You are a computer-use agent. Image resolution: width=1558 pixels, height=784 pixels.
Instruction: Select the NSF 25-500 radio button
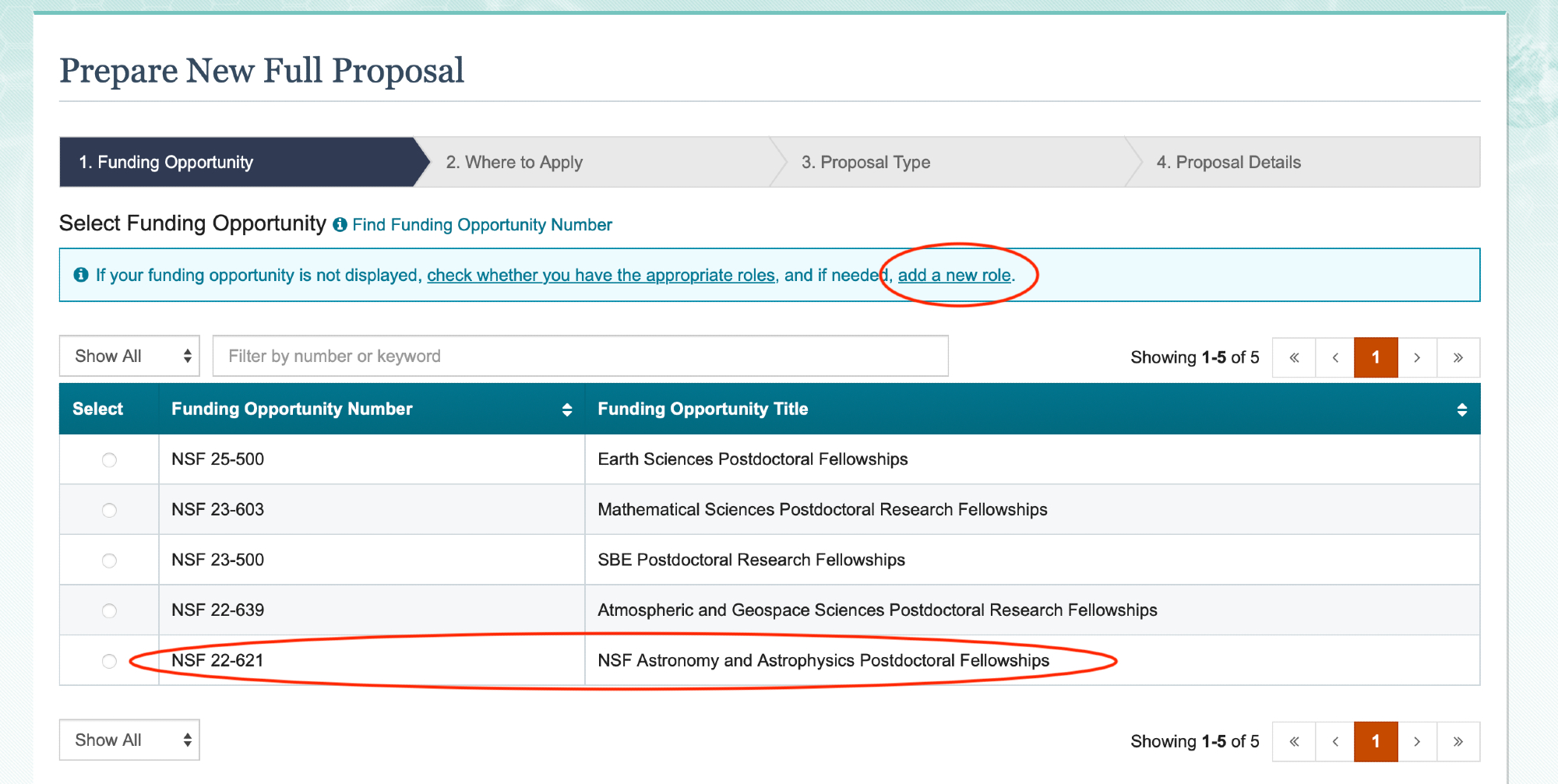(109, 460)
